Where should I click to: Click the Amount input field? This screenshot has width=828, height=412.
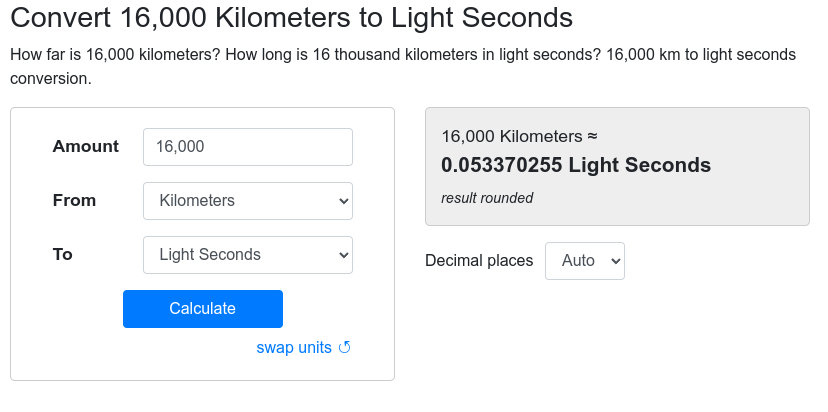248,147
